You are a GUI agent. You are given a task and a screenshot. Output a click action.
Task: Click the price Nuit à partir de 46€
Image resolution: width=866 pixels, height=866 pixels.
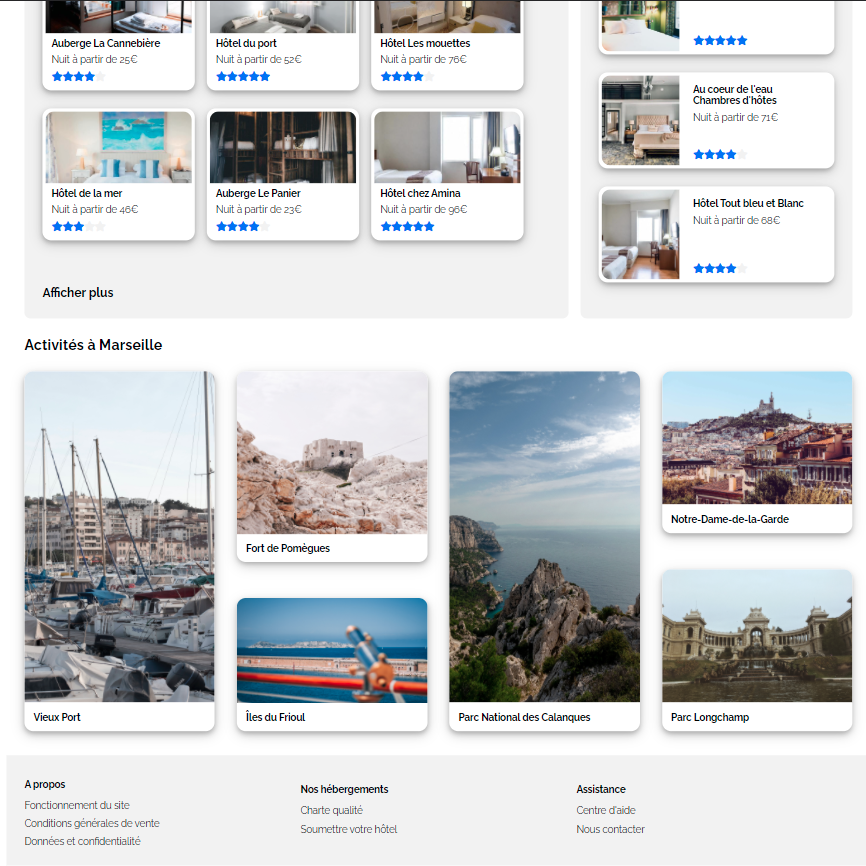tap(95, 209)
